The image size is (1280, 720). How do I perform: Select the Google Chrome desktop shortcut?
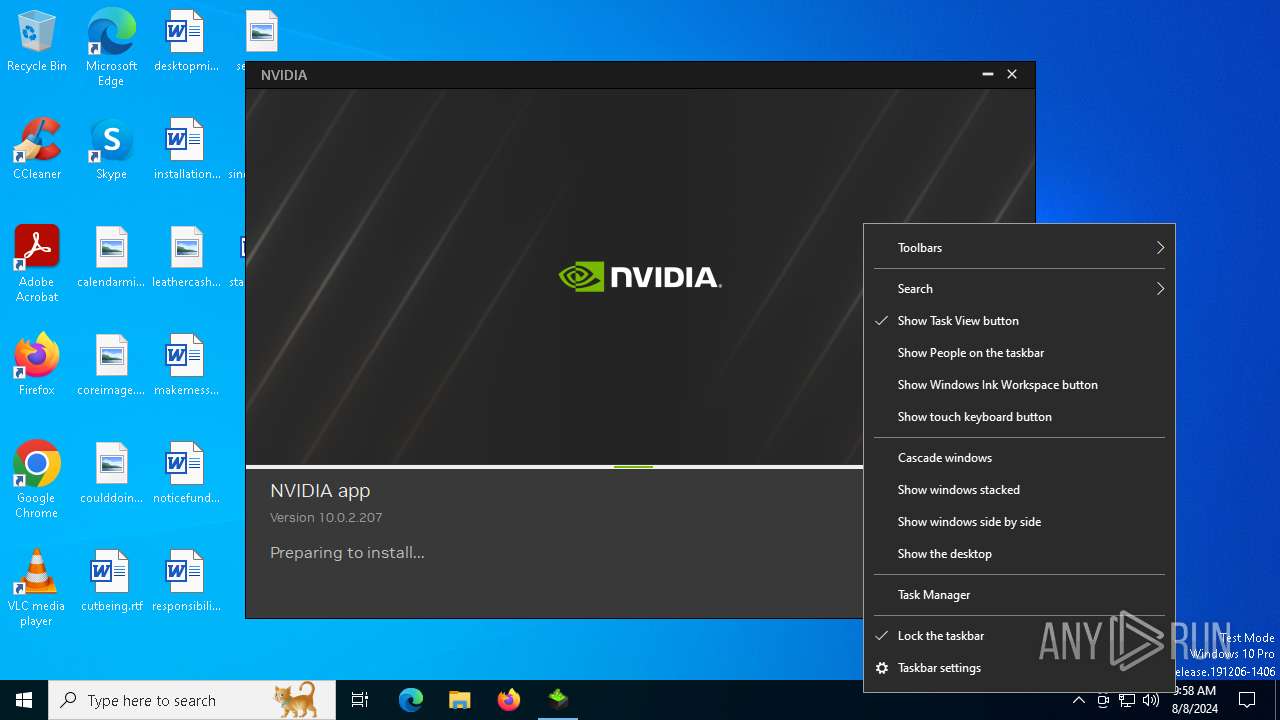[x=37, y=480]
